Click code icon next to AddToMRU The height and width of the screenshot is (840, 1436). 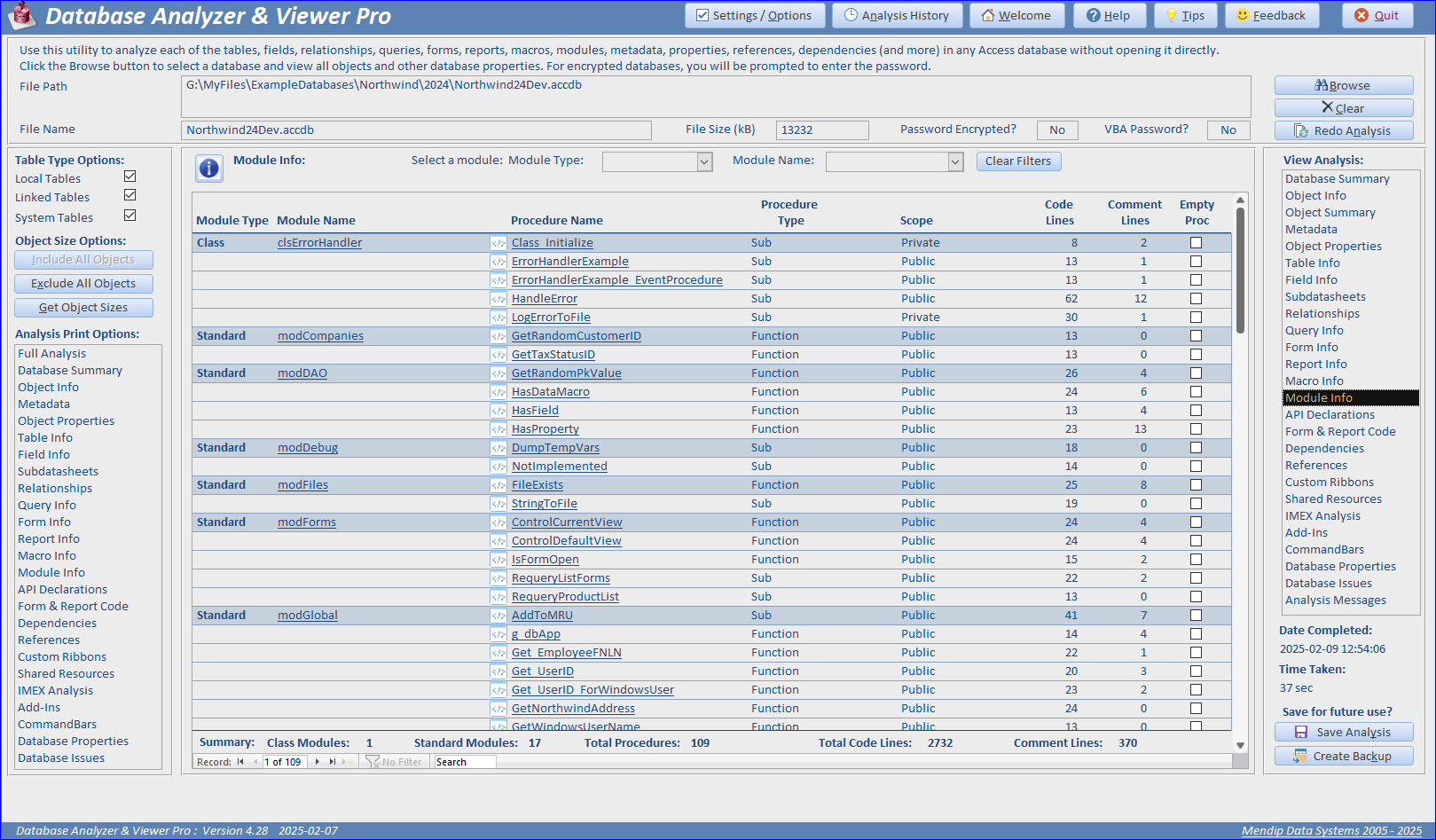(x=498, y=616)
